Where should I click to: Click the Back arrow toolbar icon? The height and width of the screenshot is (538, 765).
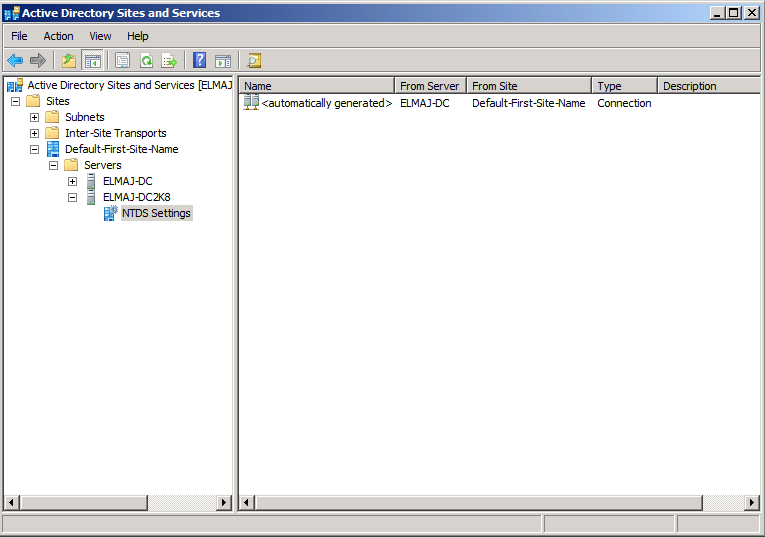click(x=15, y=61)
